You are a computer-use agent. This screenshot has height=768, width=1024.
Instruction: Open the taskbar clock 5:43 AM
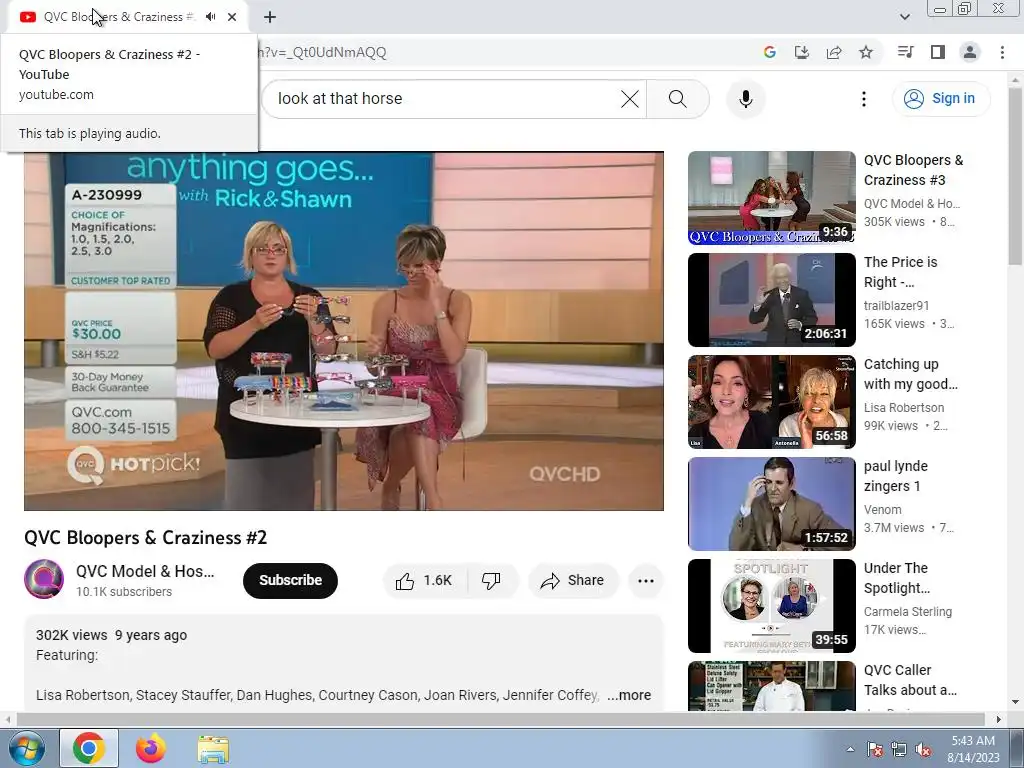pyautogui.click(x=973, y=749)
